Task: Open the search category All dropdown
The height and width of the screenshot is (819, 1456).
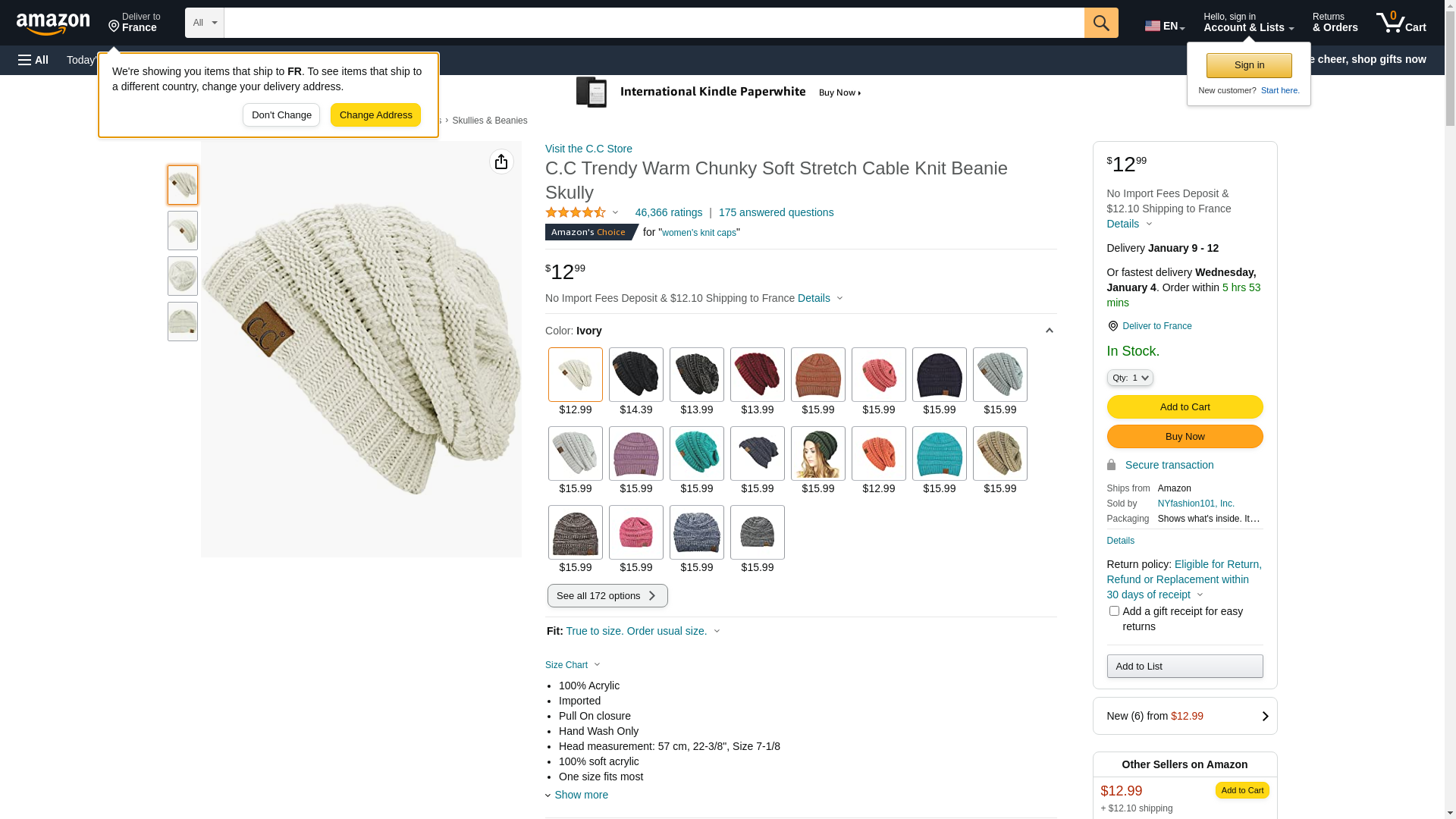Action: point(205,23)
